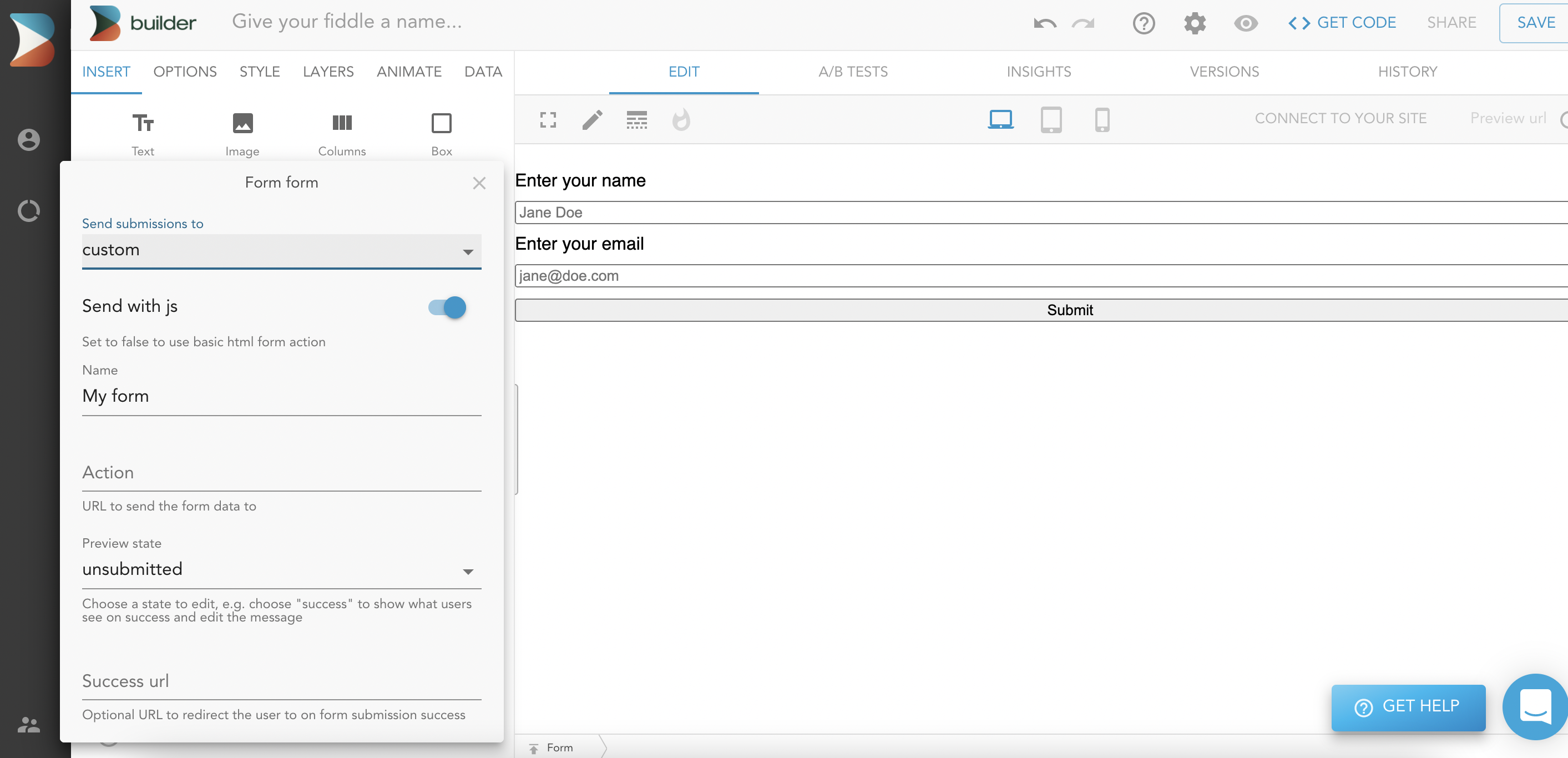Click the Form breadcrumb at bottom

click(x=559, y=747)
